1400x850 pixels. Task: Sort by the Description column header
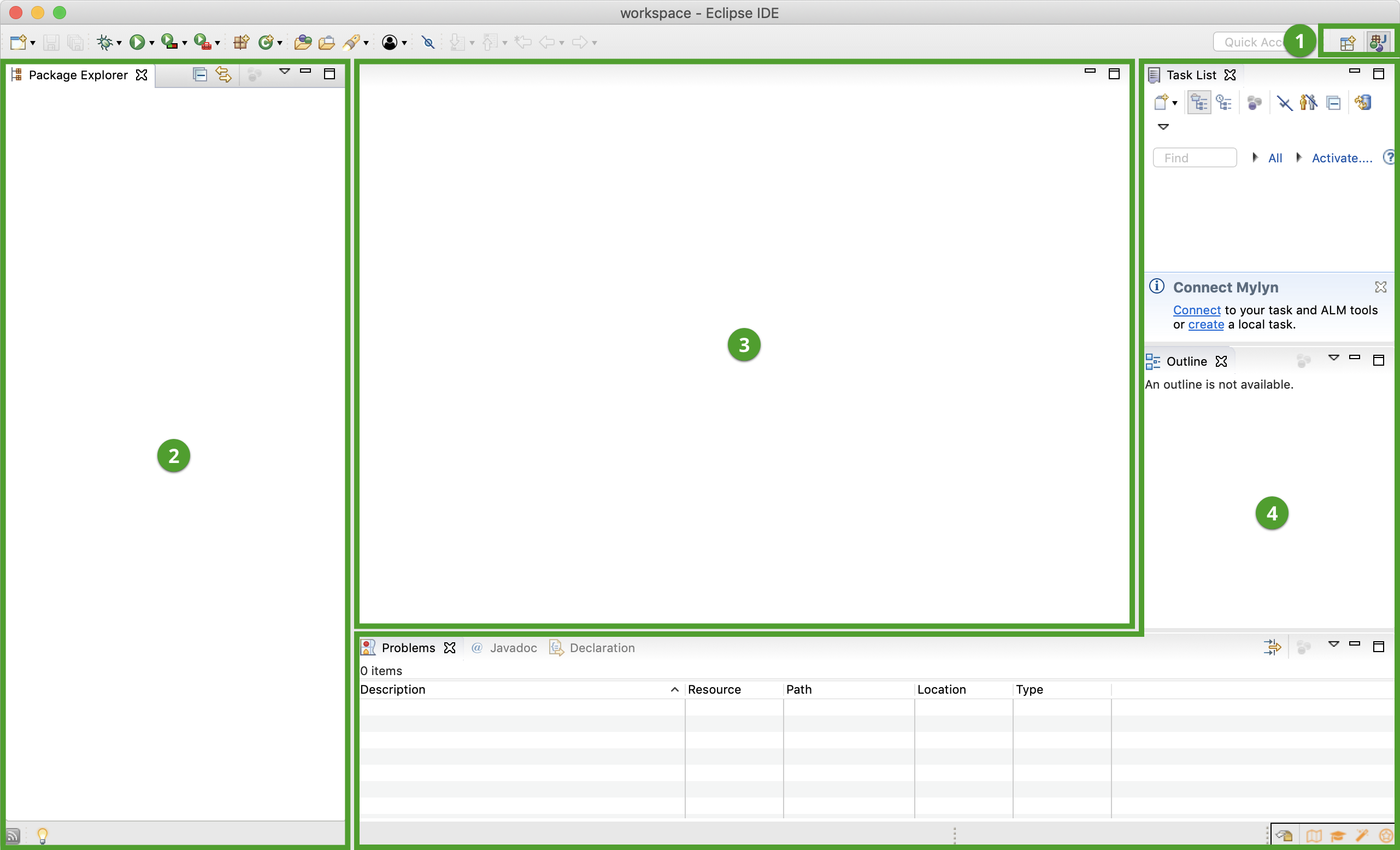[x=392, y=689]
